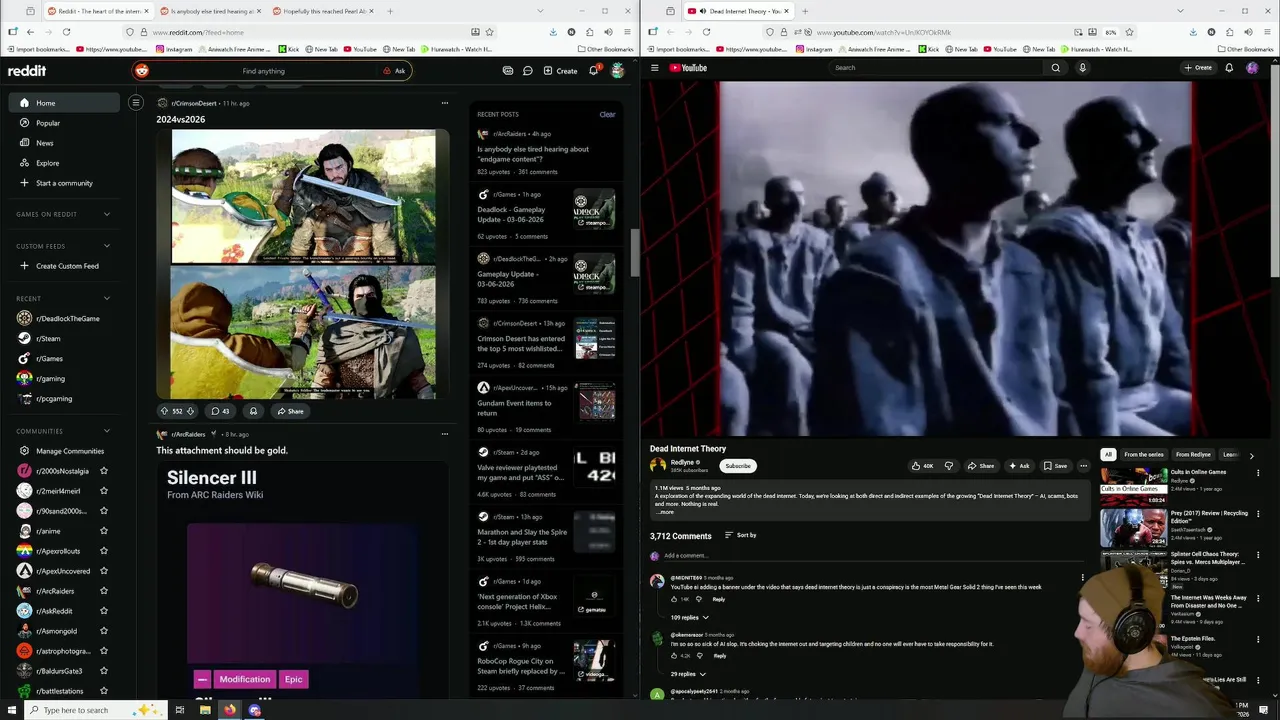This screenshot has width=1280, height=720.
Task: Collapse Games on Reddit section
Action: pyautogui.click(x=107, y=214)
